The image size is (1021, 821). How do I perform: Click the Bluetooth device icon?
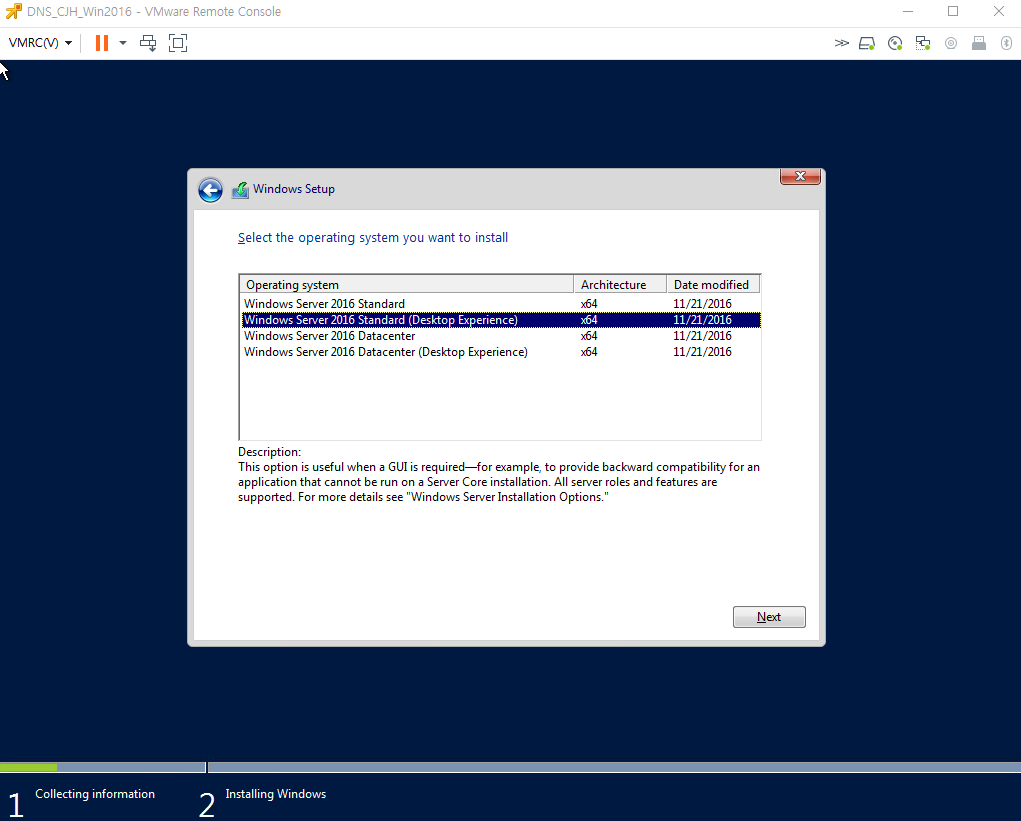(1006, 43)
